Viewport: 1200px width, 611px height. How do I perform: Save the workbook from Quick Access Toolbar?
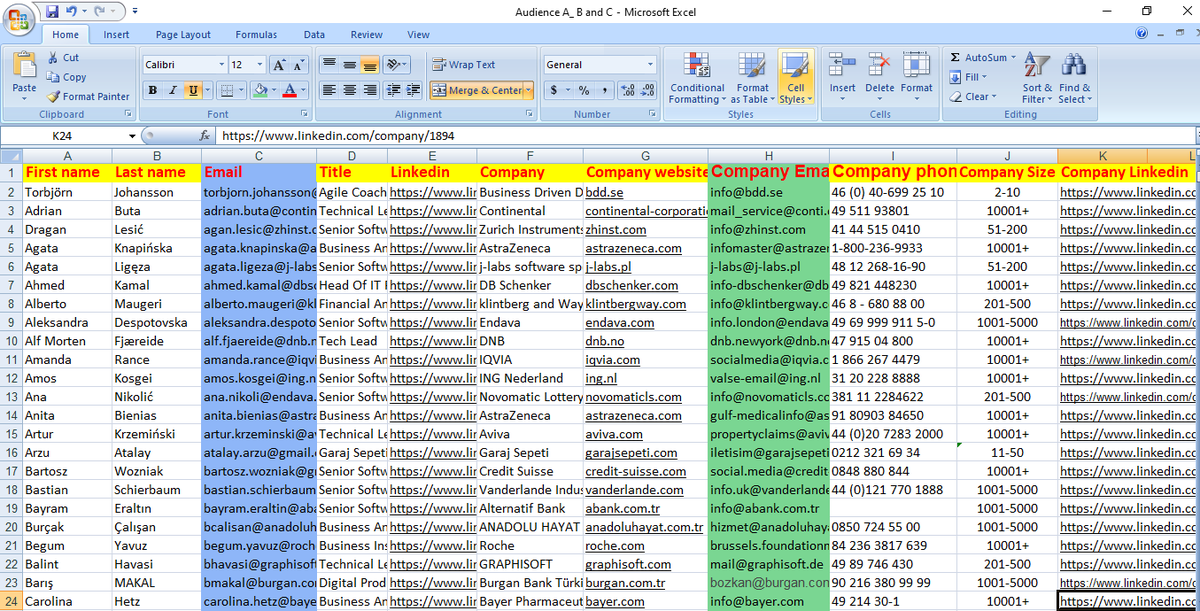click(50, 11)
